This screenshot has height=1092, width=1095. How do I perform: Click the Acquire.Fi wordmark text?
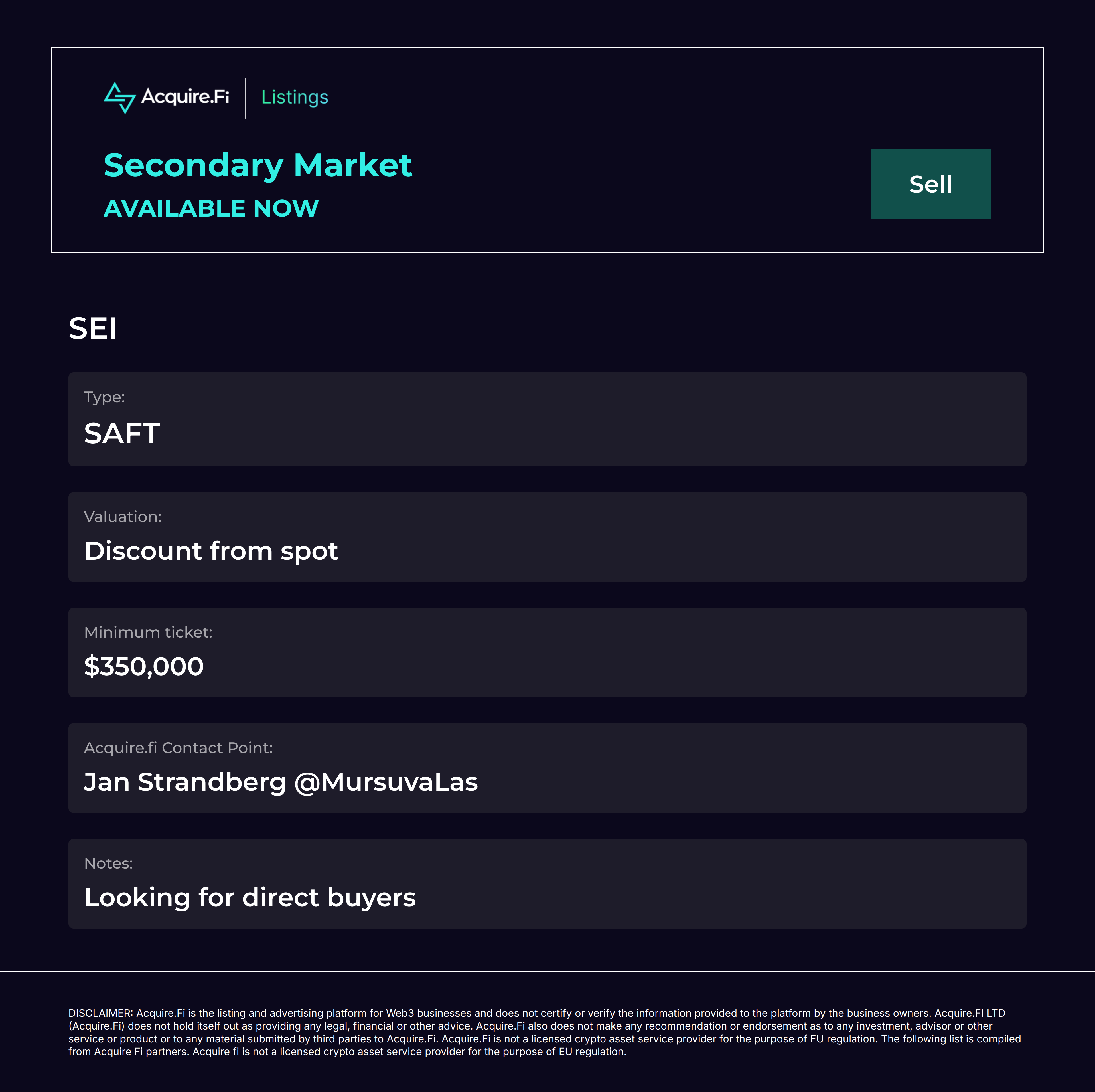click(x=185, y=96)
